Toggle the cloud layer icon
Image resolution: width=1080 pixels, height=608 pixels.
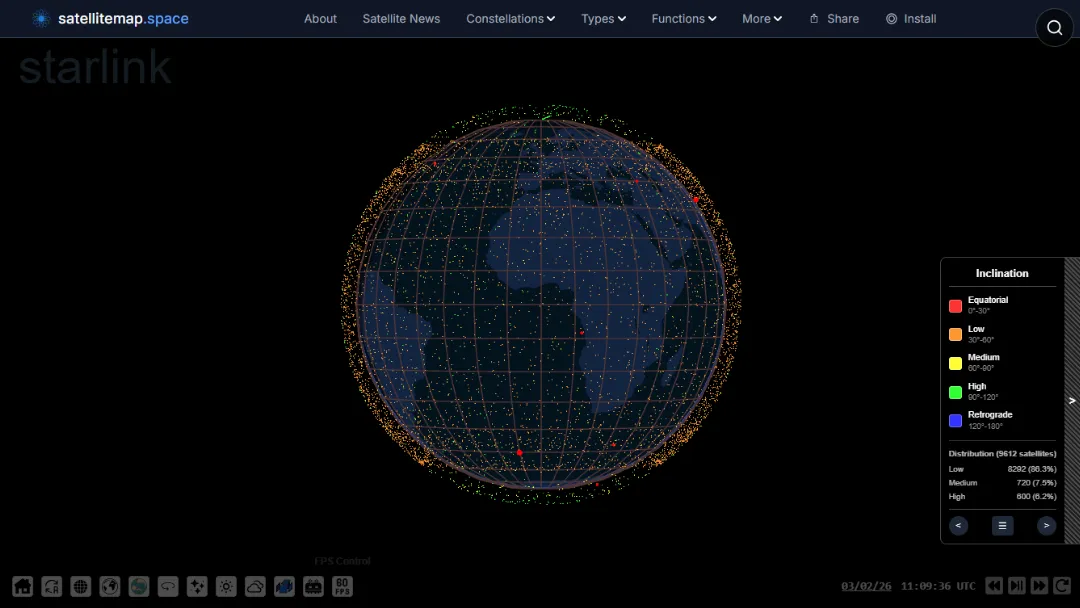pyautogui.click(x=255, y=587)
